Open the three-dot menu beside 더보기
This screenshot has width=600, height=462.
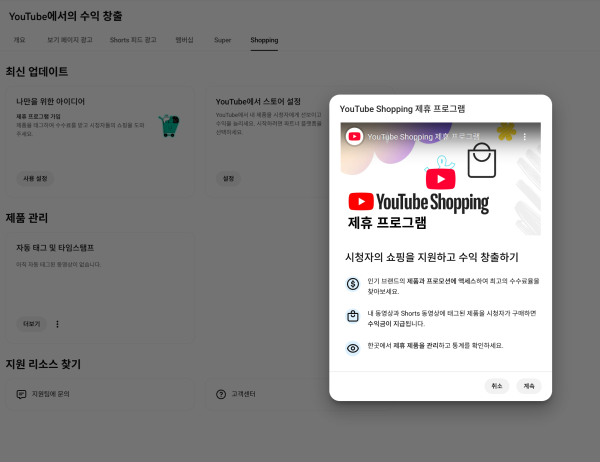tap(58, 324)
